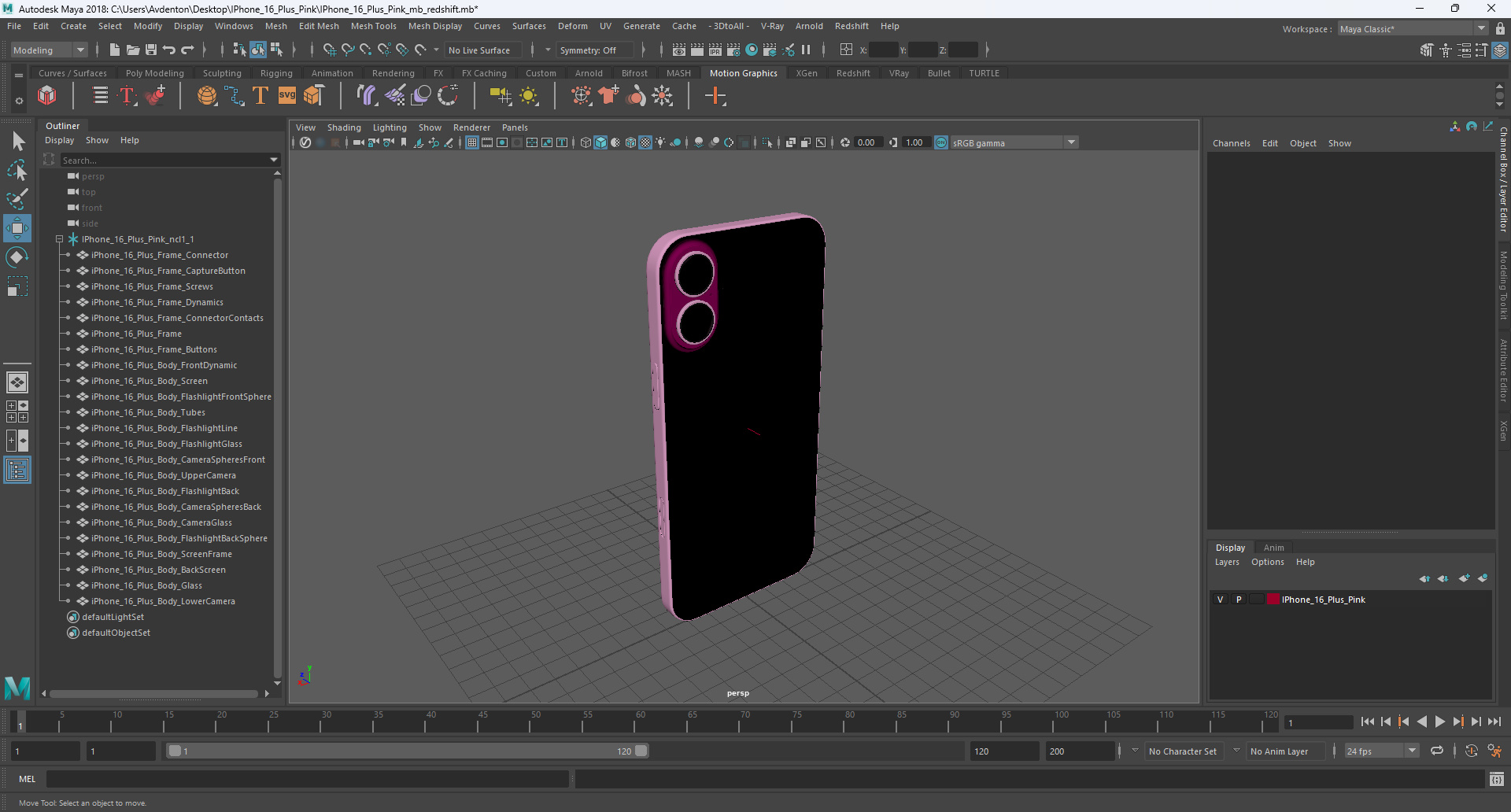Click the range slider end handle at 120
The width and height of the screenshot is (1511, 812).
(641, 751)
